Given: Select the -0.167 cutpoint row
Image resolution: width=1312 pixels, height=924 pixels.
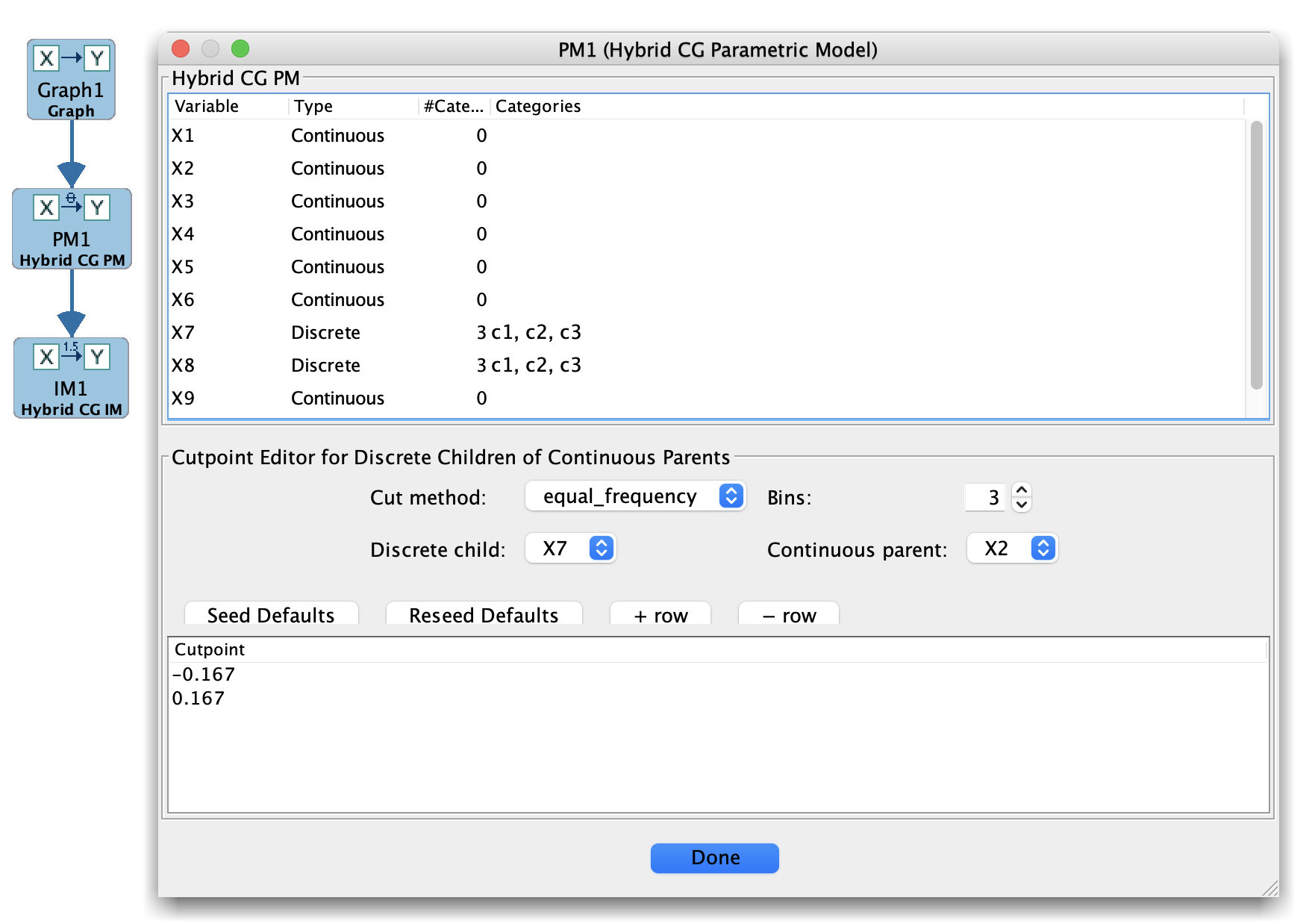Looking at the screenshot, I should 718,674.
